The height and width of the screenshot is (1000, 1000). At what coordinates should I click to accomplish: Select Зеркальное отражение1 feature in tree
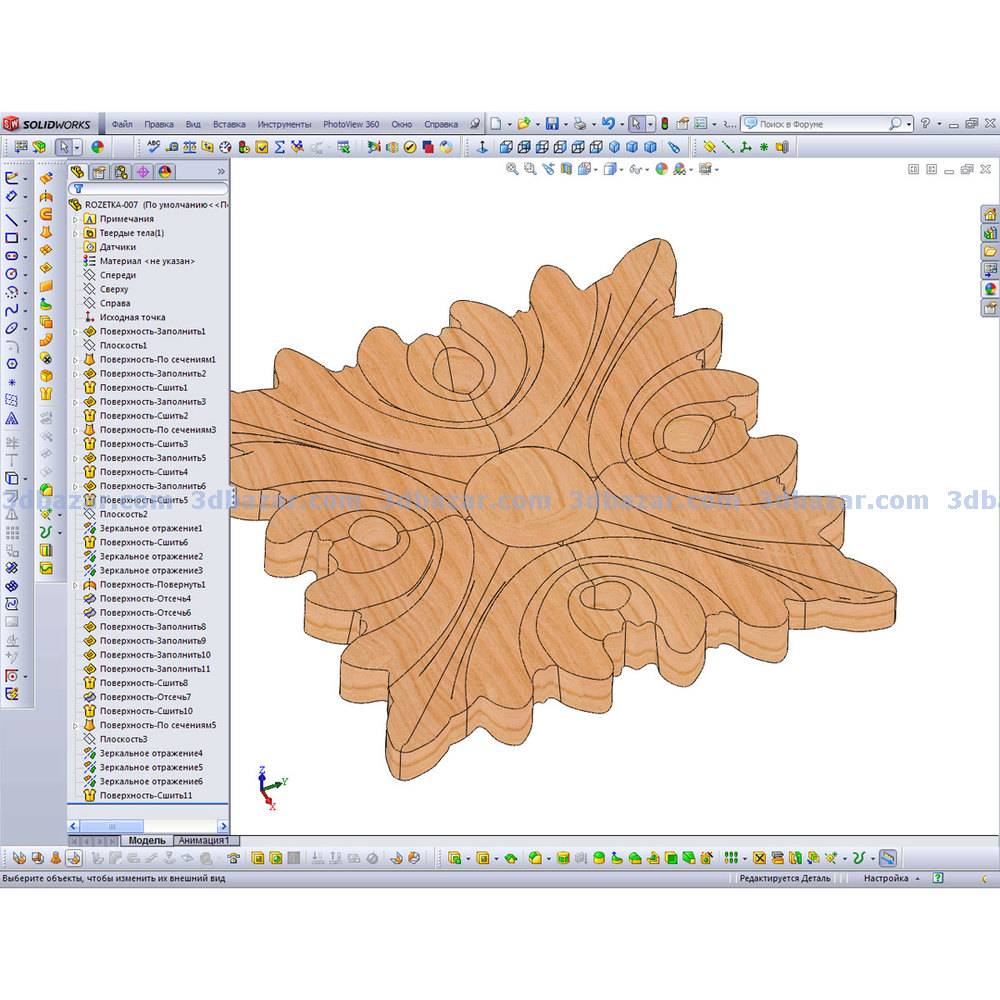[x=150, y=528]
